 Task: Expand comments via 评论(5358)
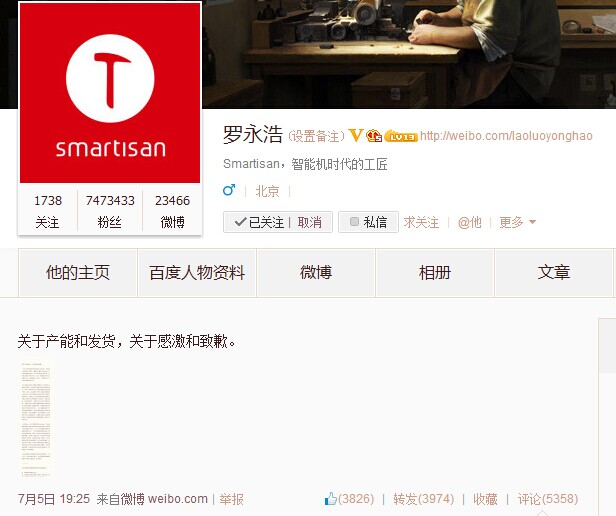click(548, 499)
